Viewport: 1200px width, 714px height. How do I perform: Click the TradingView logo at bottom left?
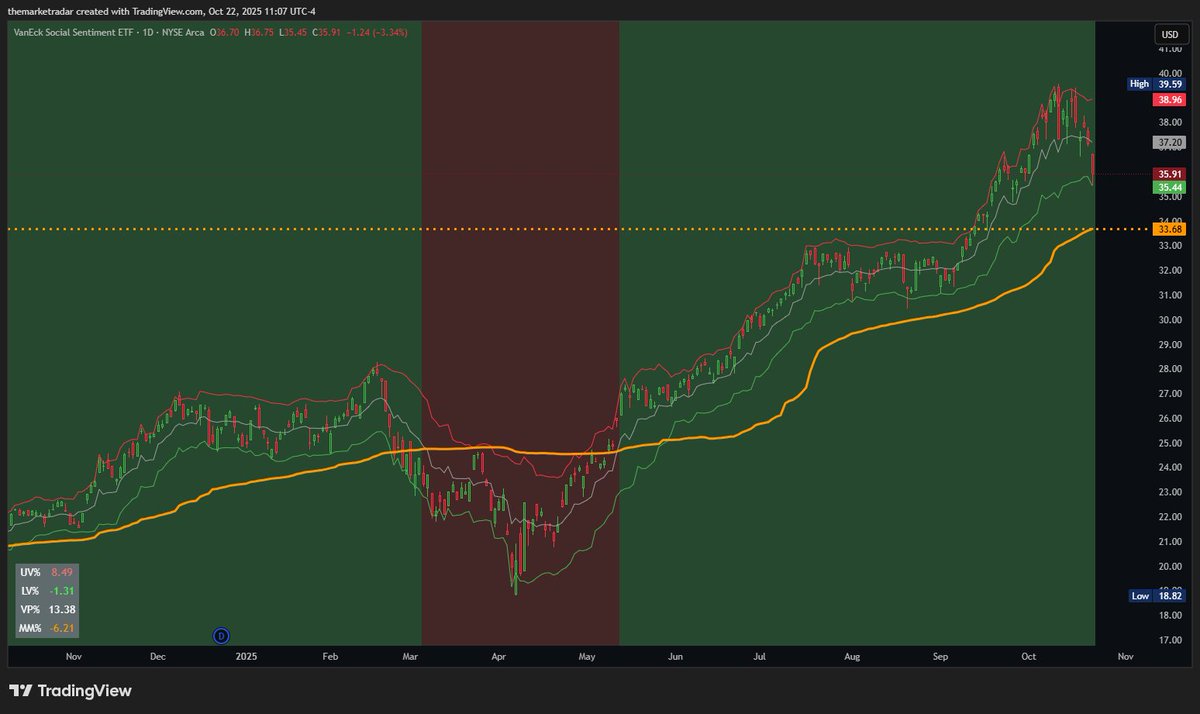(70, 691)
